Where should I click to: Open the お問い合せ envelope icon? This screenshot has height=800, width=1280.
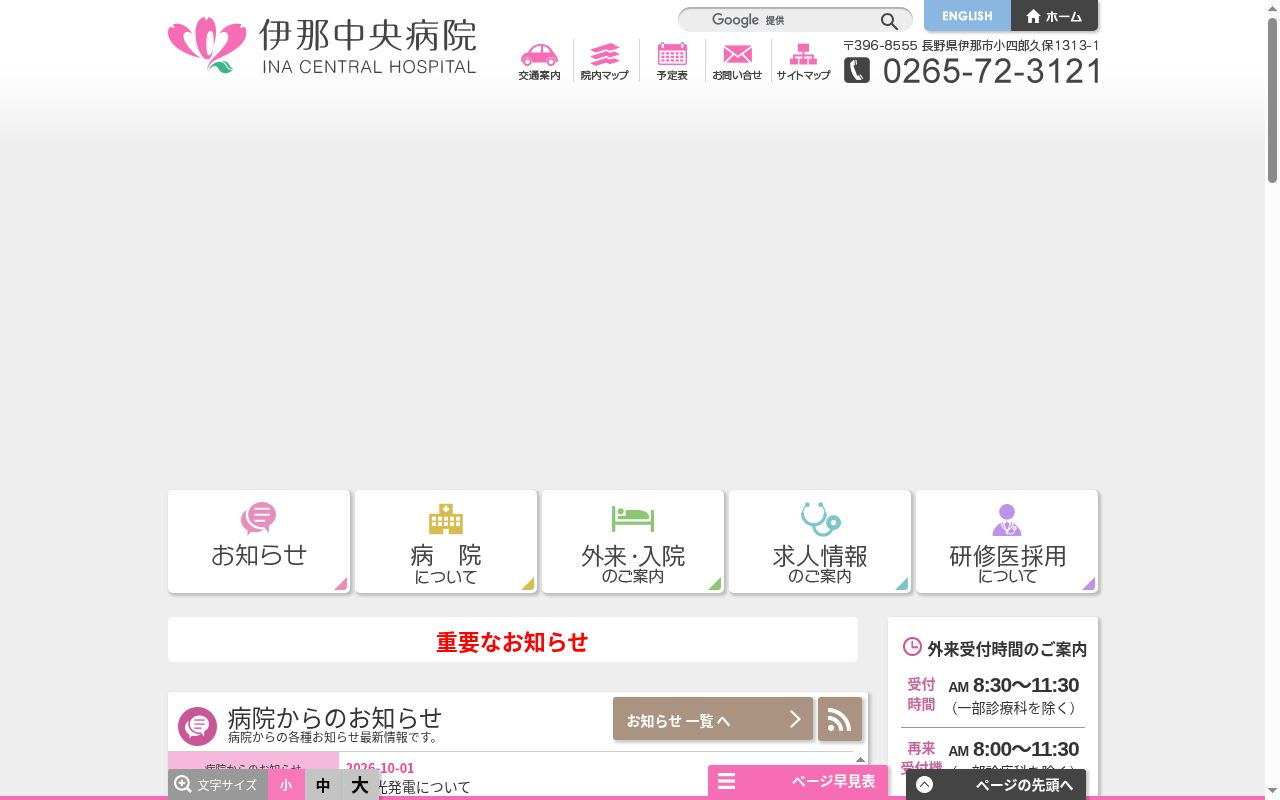click(x=737, y=61)
